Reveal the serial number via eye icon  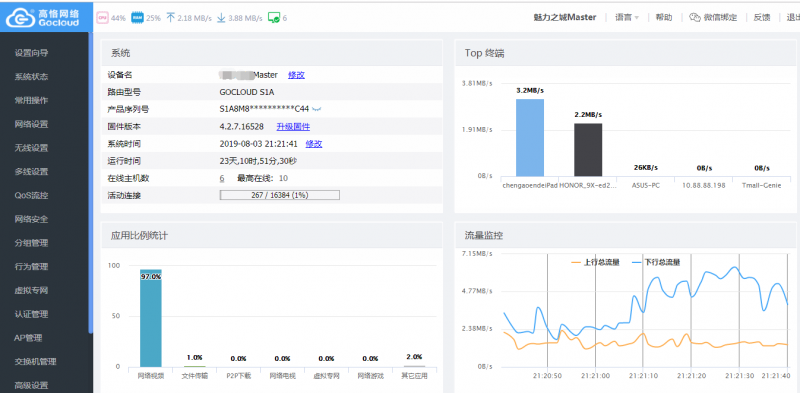(317, 109)
